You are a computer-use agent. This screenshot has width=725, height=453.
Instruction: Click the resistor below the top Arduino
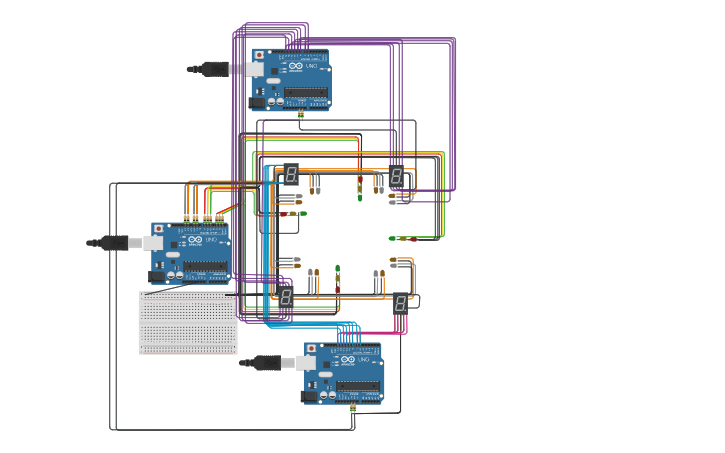coord(300,115)
